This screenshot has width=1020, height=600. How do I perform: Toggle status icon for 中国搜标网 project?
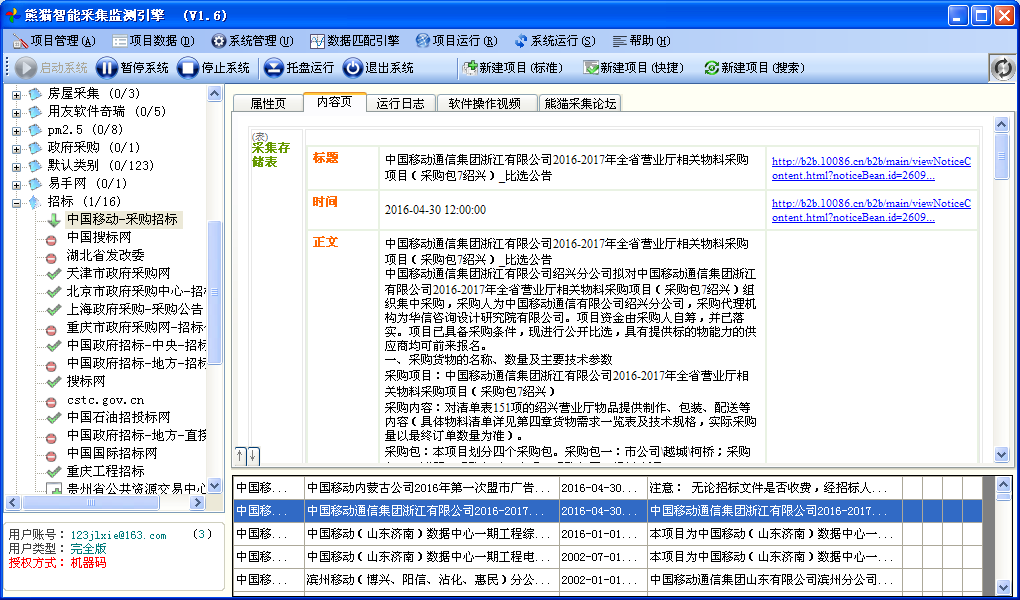click(52, 238)
